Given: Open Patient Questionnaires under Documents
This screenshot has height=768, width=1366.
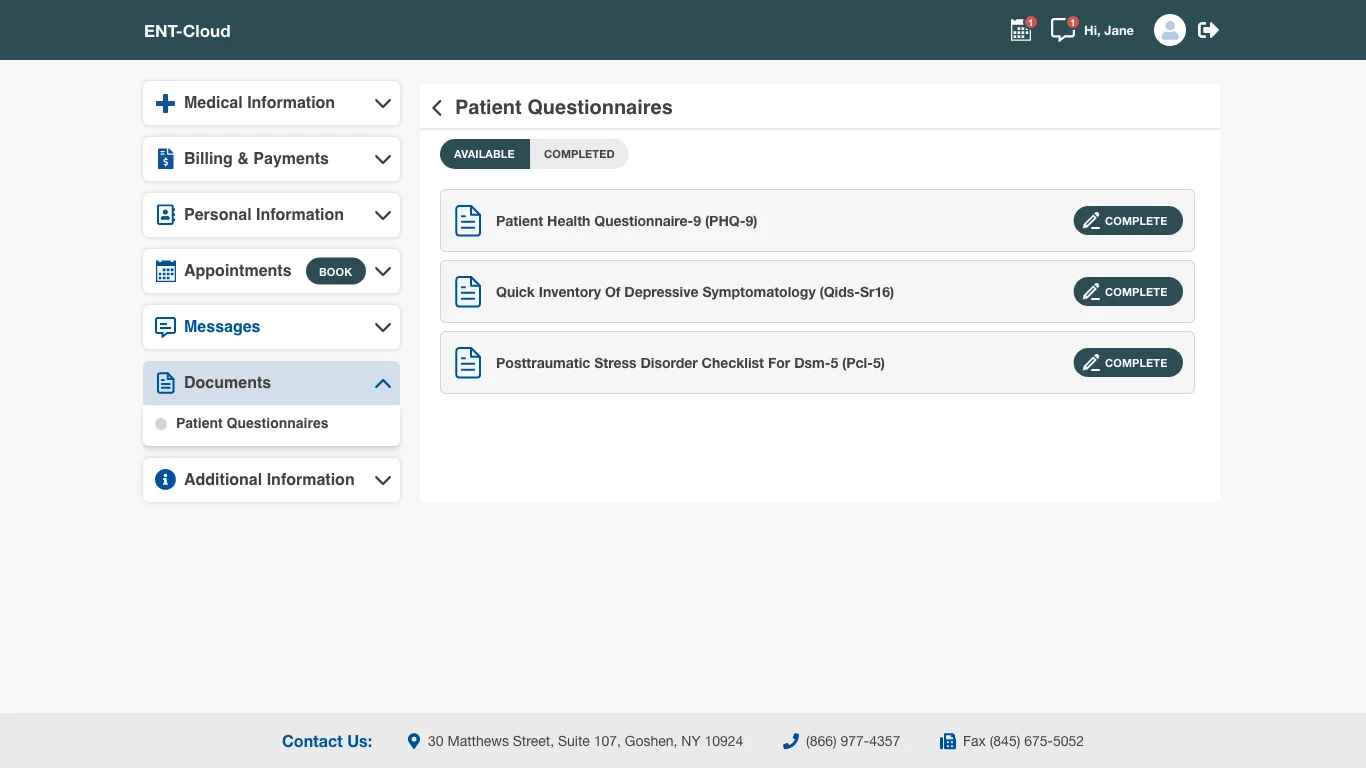Looking at the screenshot, I should coord(252,423).
